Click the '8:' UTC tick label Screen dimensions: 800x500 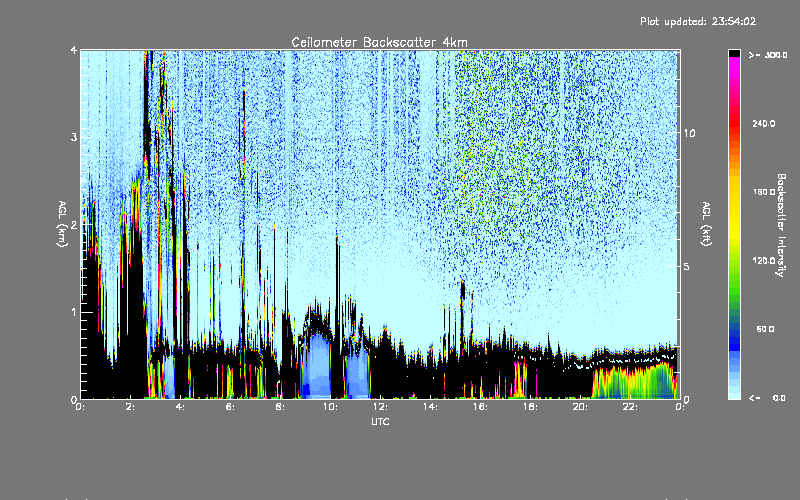coord(281,407)
